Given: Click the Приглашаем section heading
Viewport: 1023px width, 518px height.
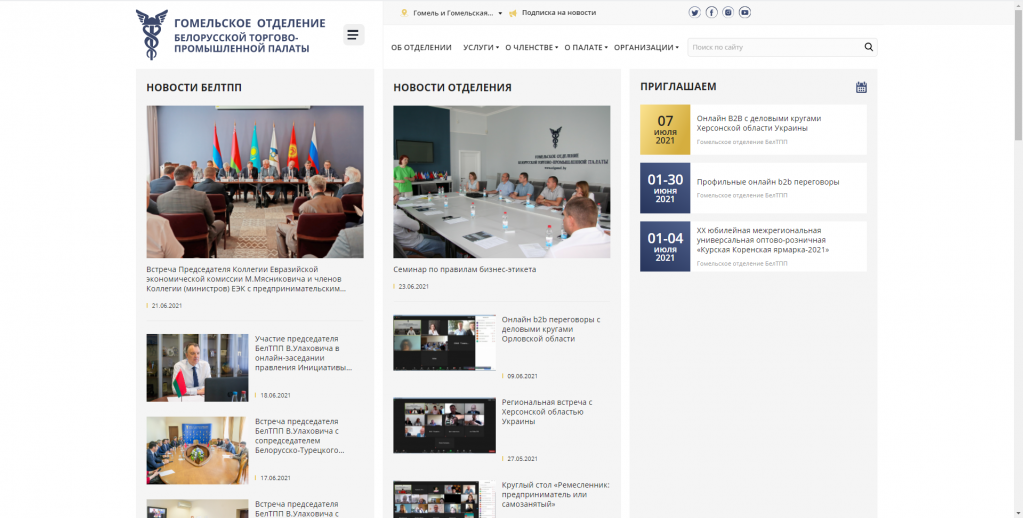Looking at the screenshot, I should 679,86.
